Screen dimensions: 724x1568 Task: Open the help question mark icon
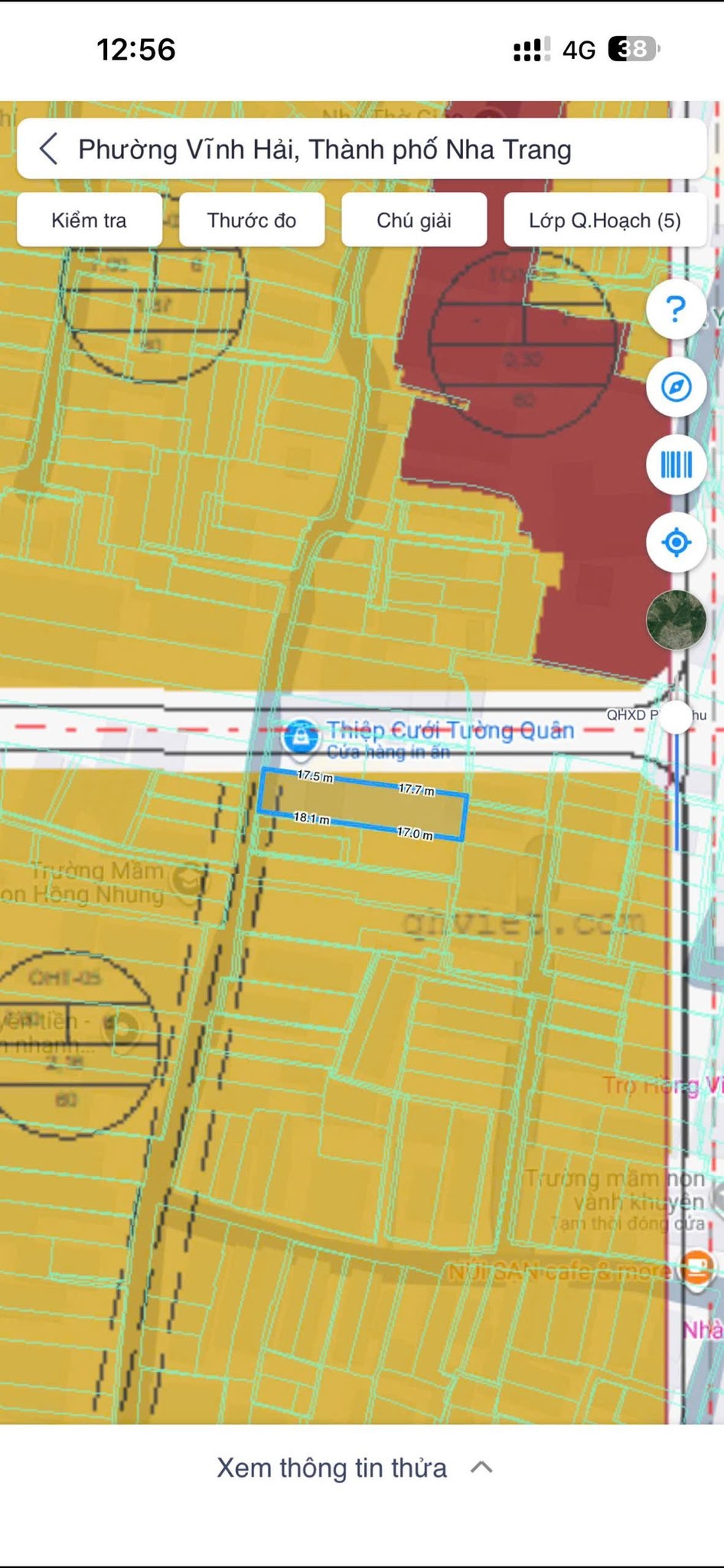[x=676, y=309]
